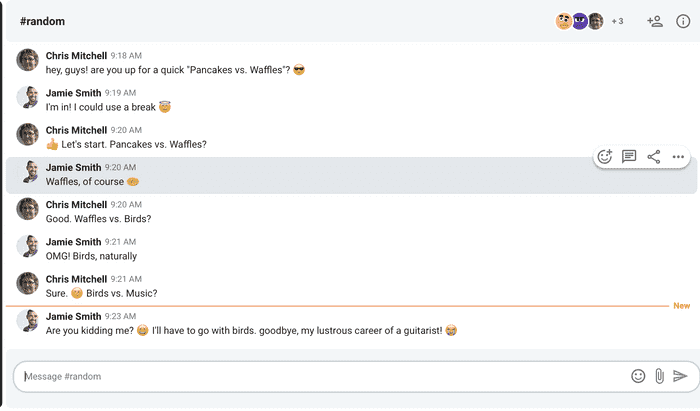Open Chris Mitchell's name on the 9:20 AM Pancakes message
This screenshot has width=700, height=411.
pyautogui.click(x=76, y=130)
